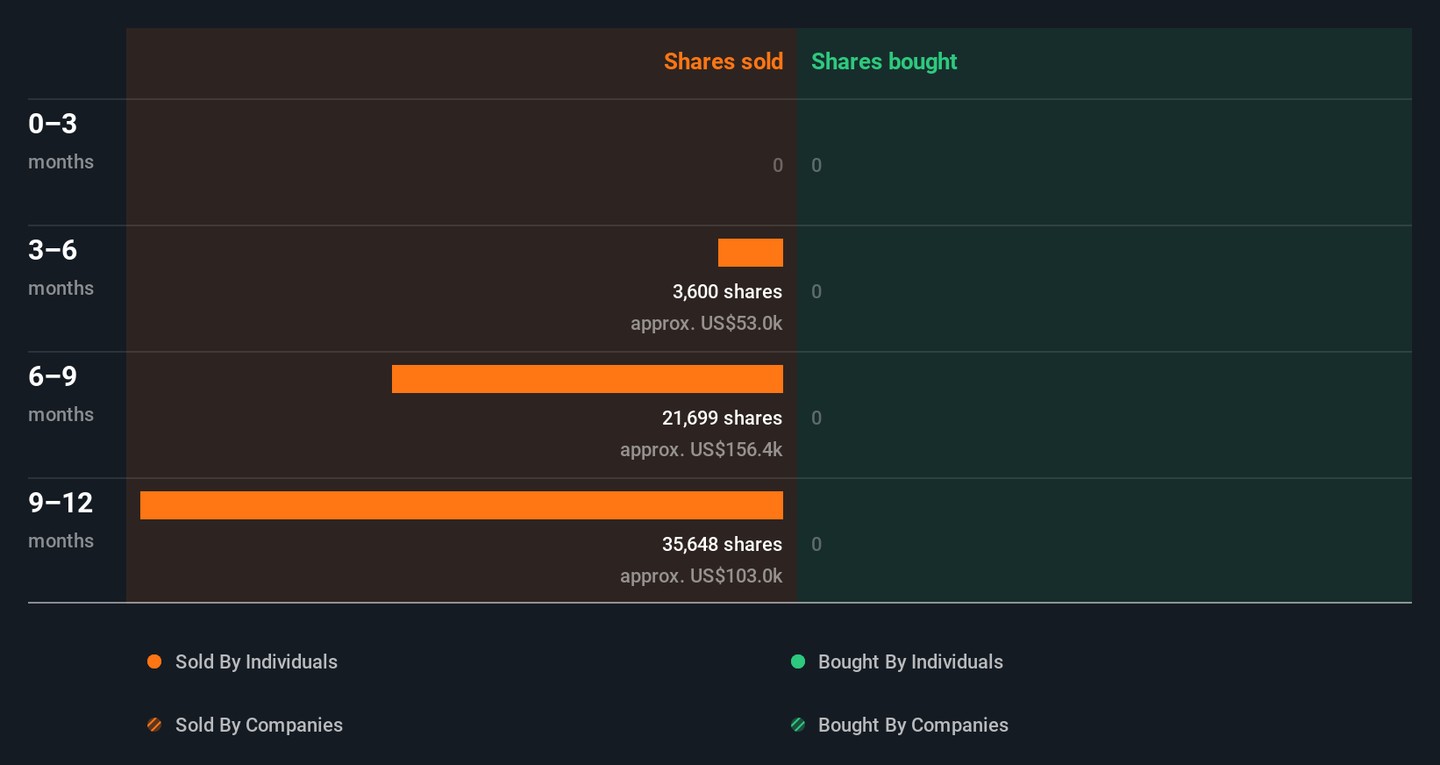Click the Shares sold column header
The width and height of the screenshot is (1440, 765).
[723, 62]
